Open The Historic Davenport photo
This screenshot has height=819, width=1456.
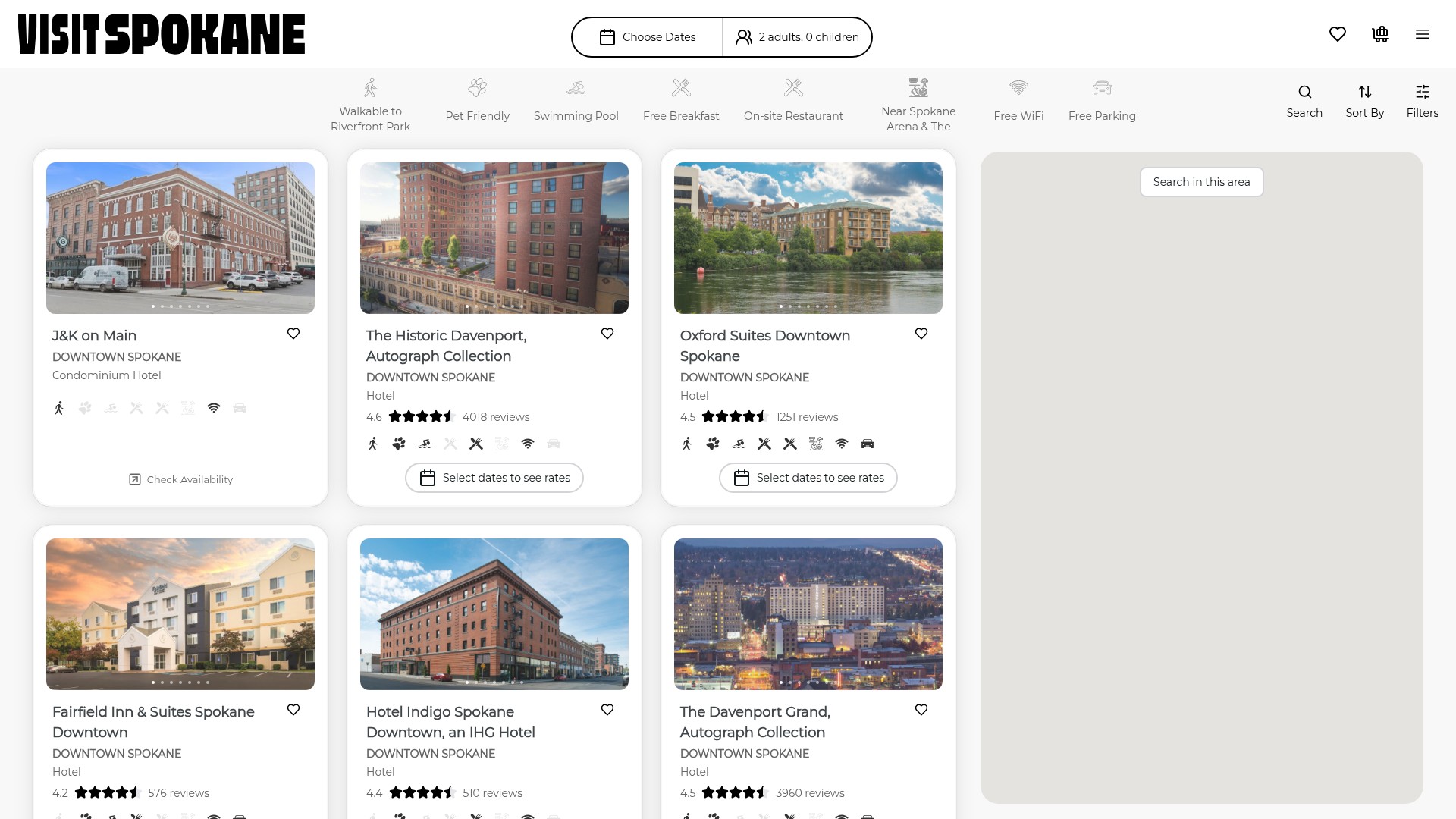[x=494, y=238]
